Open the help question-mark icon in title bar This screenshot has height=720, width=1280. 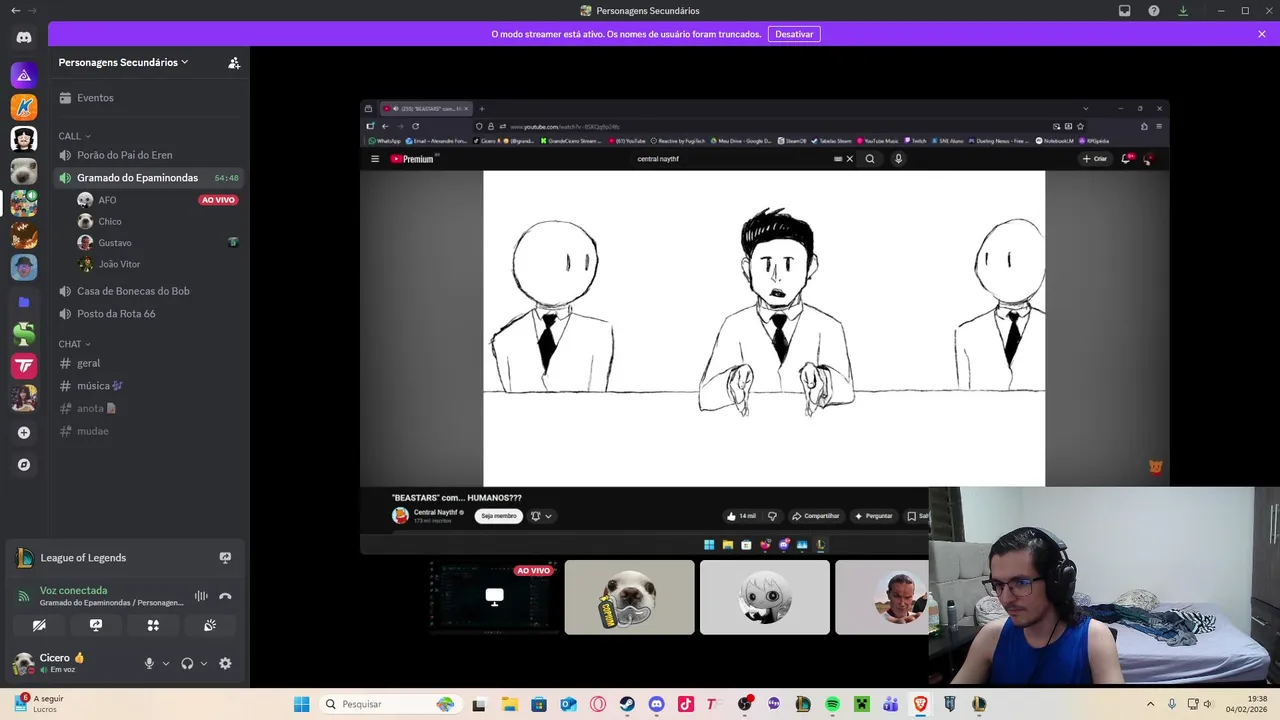pyautogui.click(x=1154, y=11)
